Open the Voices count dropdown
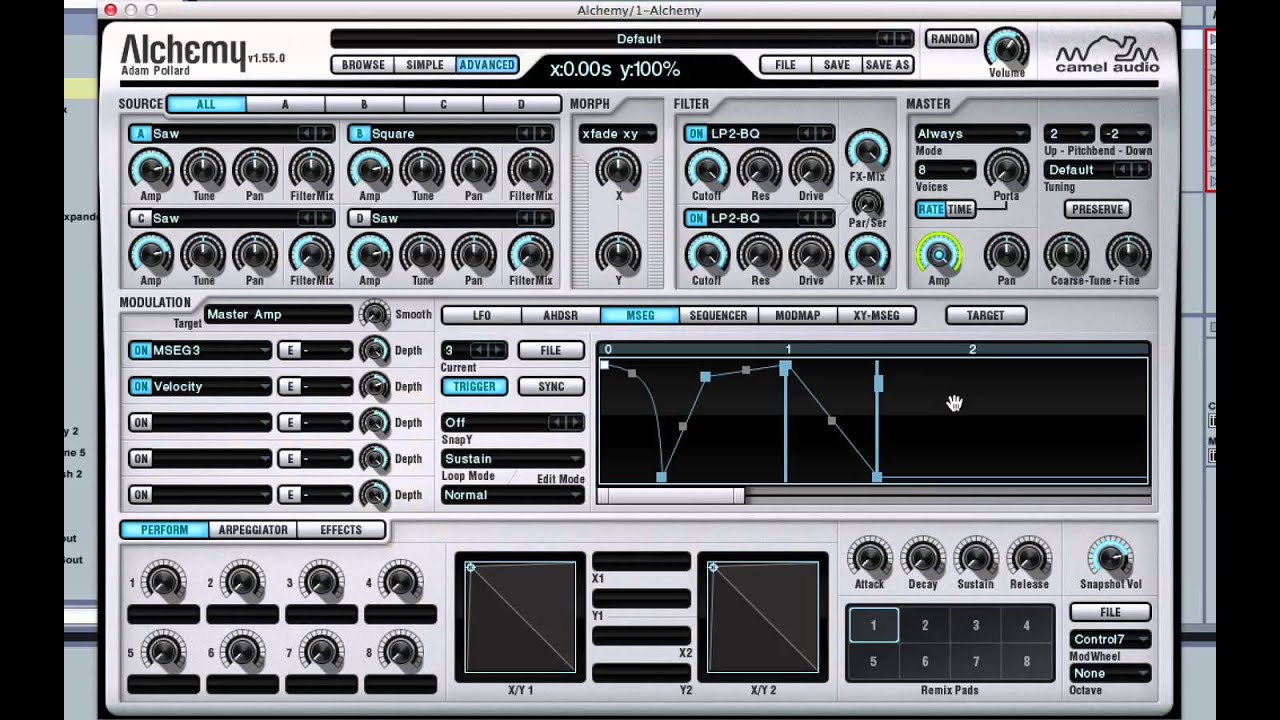1280x720 pixels. tap(945, 170)
